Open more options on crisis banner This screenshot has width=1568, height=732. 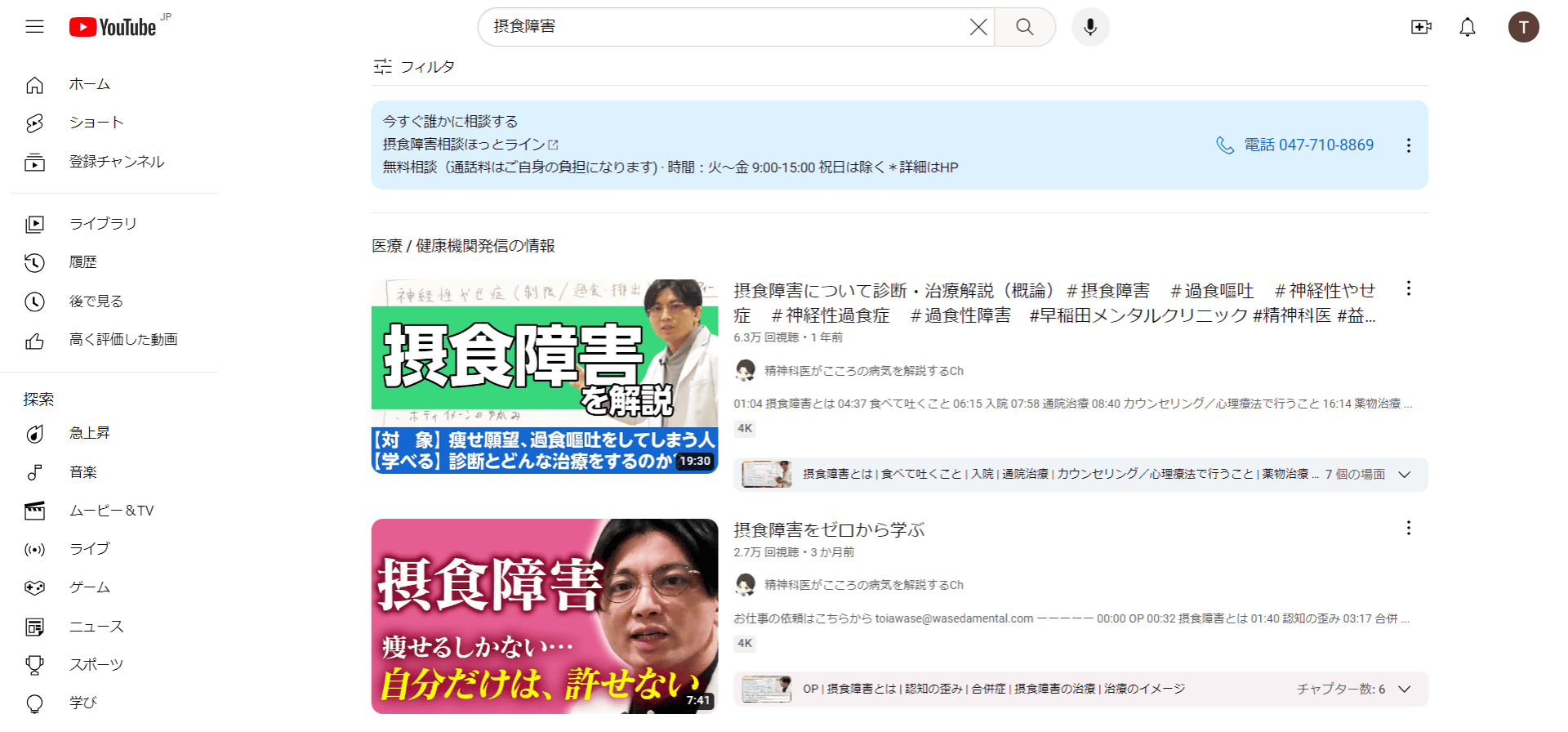coord(1408,145)
